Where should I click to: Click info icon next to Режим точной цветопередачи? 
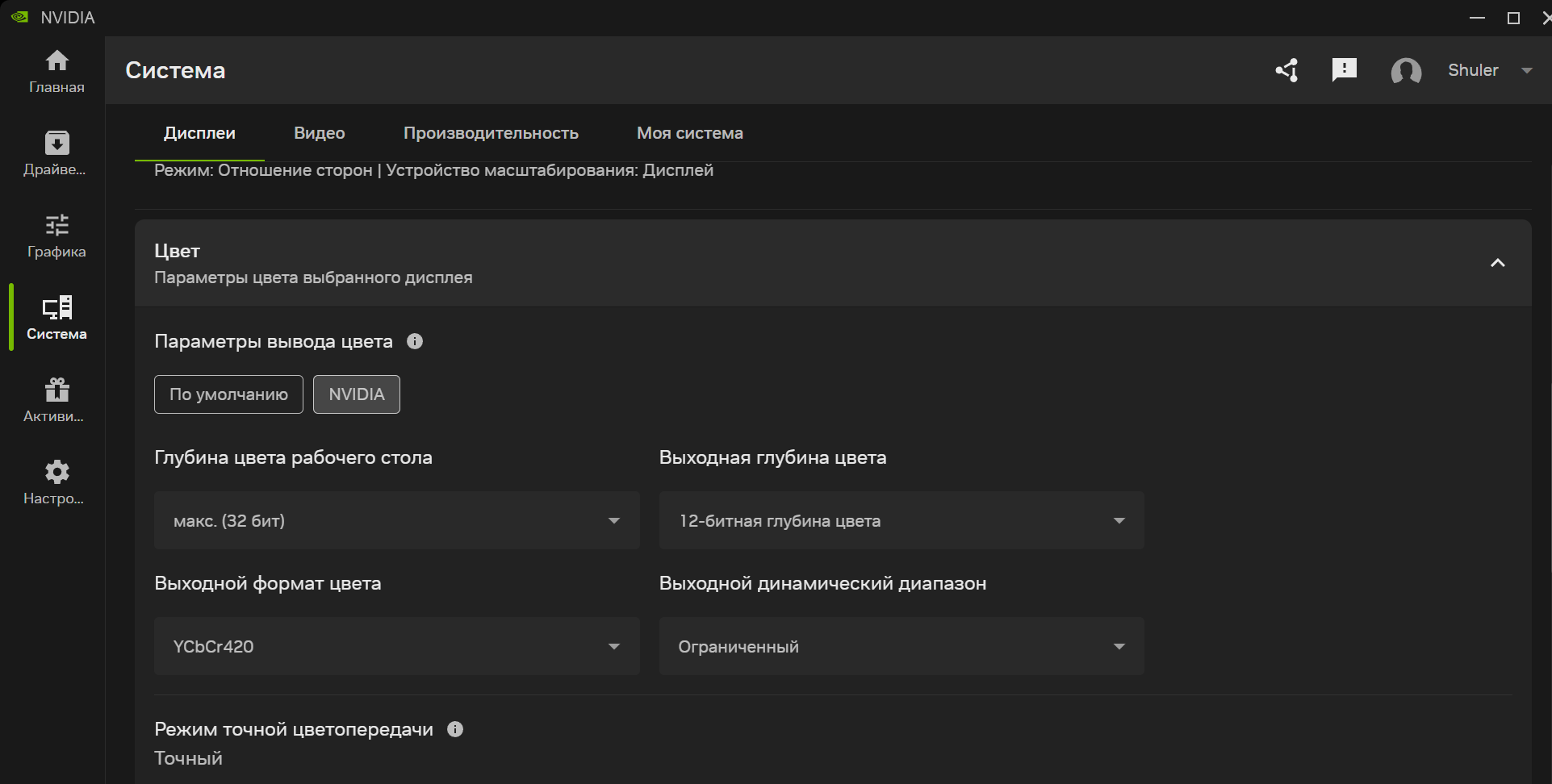pos(455,729)
